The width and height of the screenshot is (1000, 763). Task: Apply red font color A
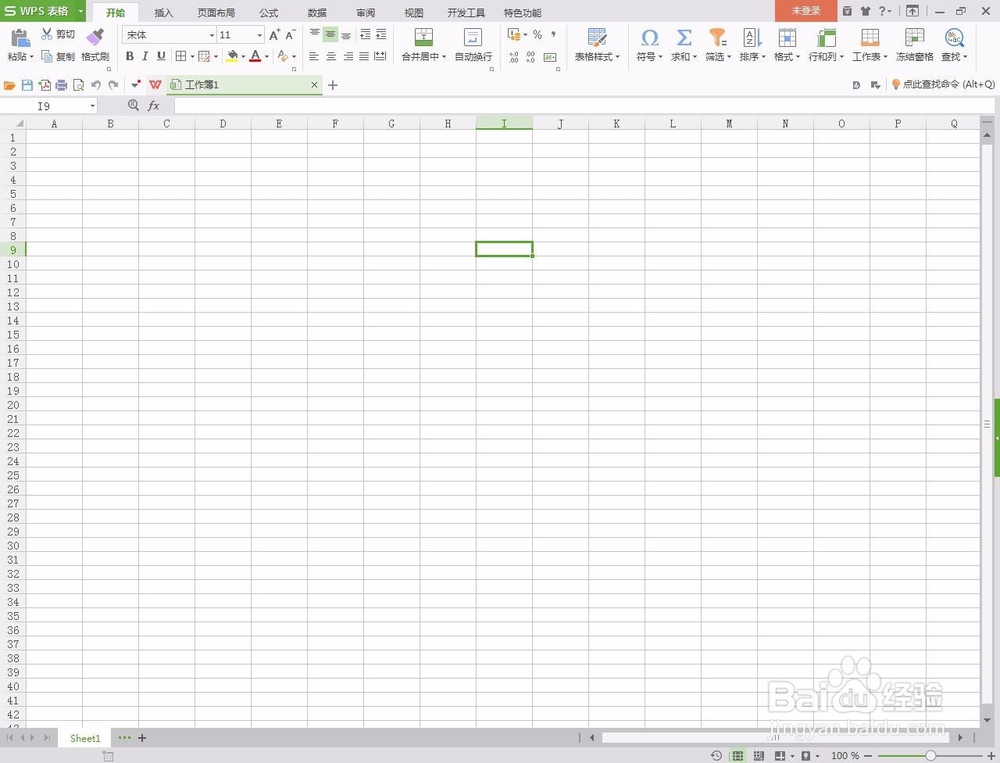[x=255, y=56]
